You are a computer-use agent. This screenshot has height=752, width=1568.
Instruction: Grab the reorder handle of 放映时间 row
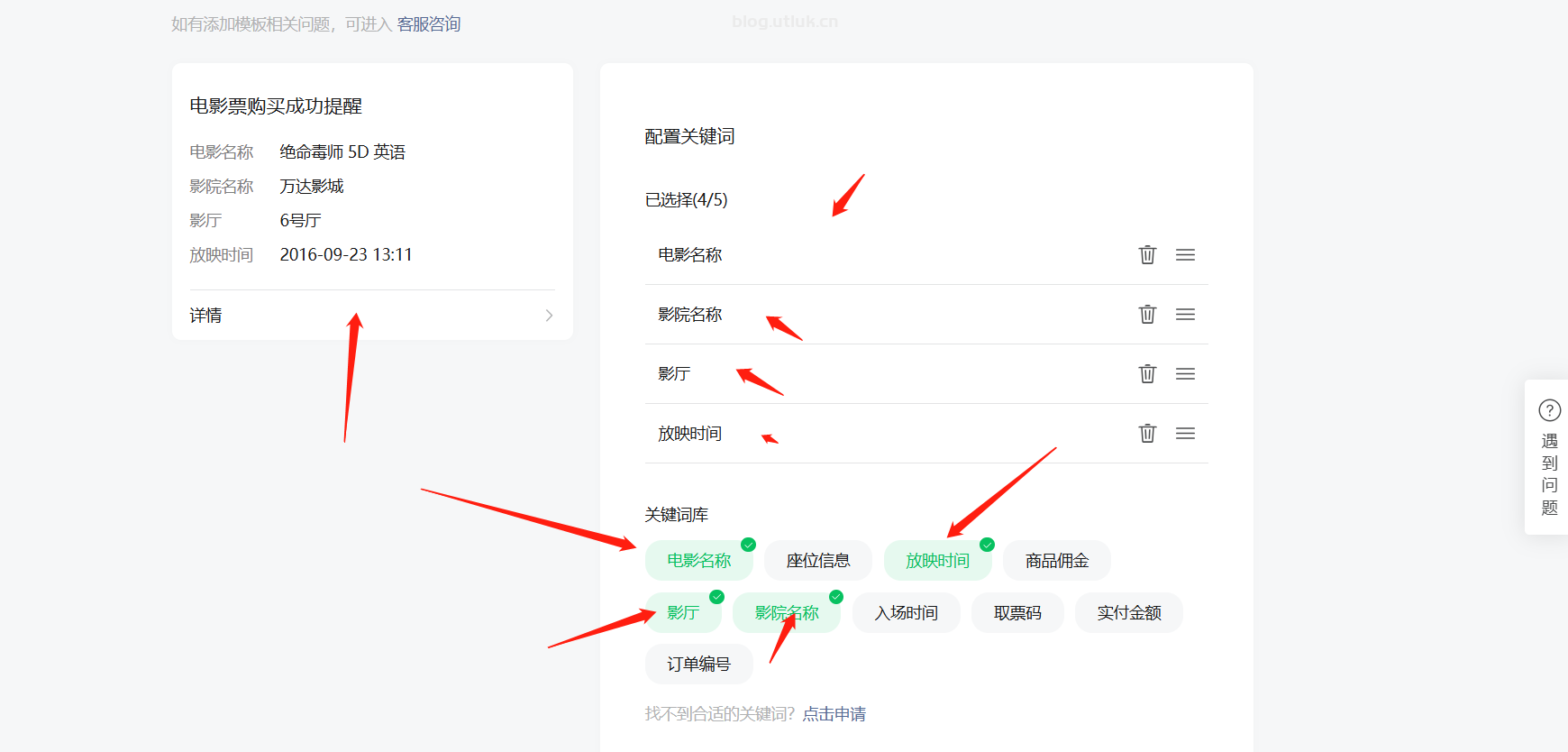[1185, 433]
